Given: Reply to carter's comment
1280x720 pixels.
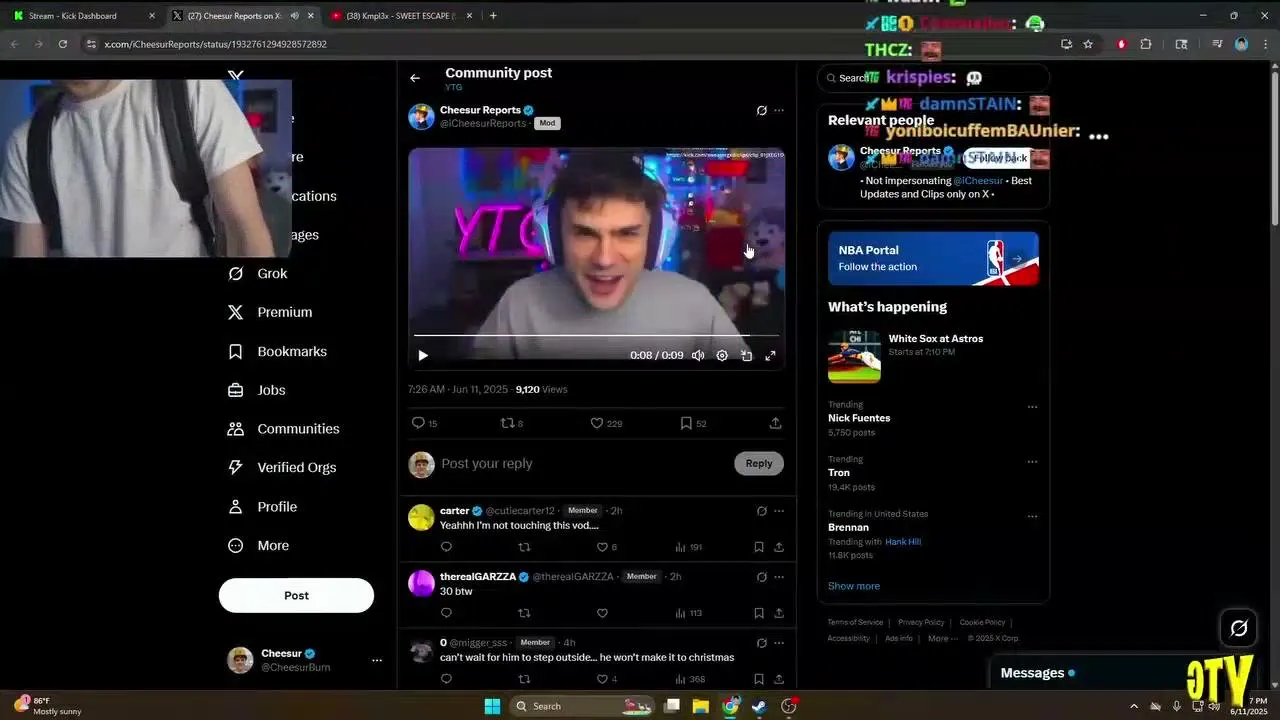Looking at the screenshot, I should pos(446,547).
